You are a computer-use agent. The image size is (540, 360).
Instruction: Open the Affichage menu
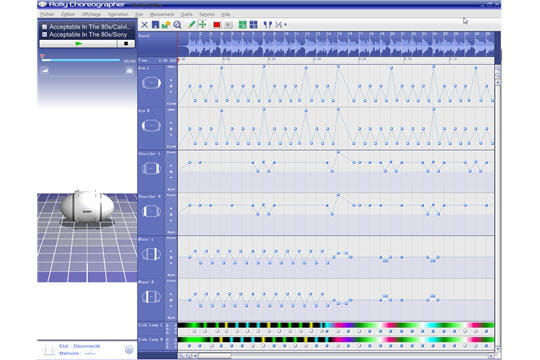(91, 14)
